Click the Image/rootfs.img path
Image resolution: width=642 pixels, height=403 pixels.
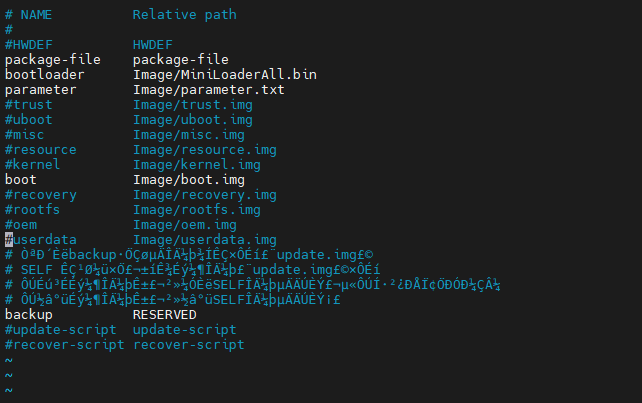point(197,210)
